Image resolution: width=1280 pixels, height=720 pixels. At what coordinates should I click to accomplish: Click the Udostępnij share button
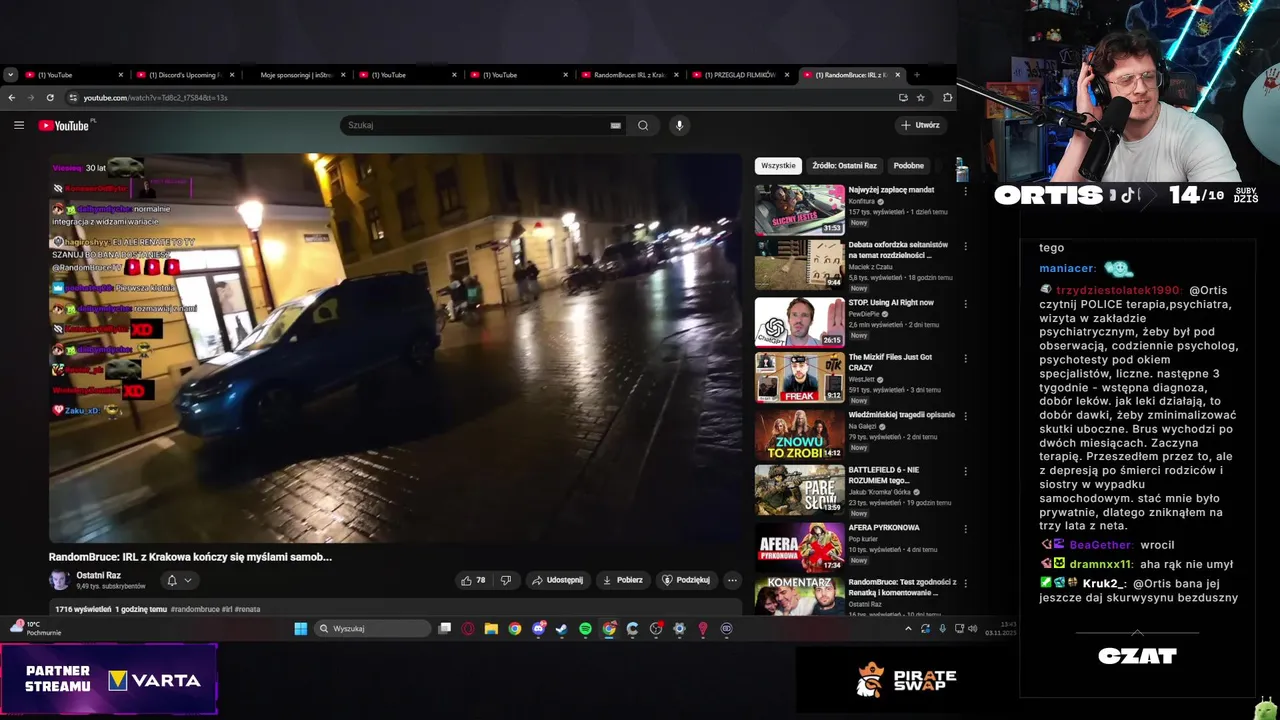[558, 580]
